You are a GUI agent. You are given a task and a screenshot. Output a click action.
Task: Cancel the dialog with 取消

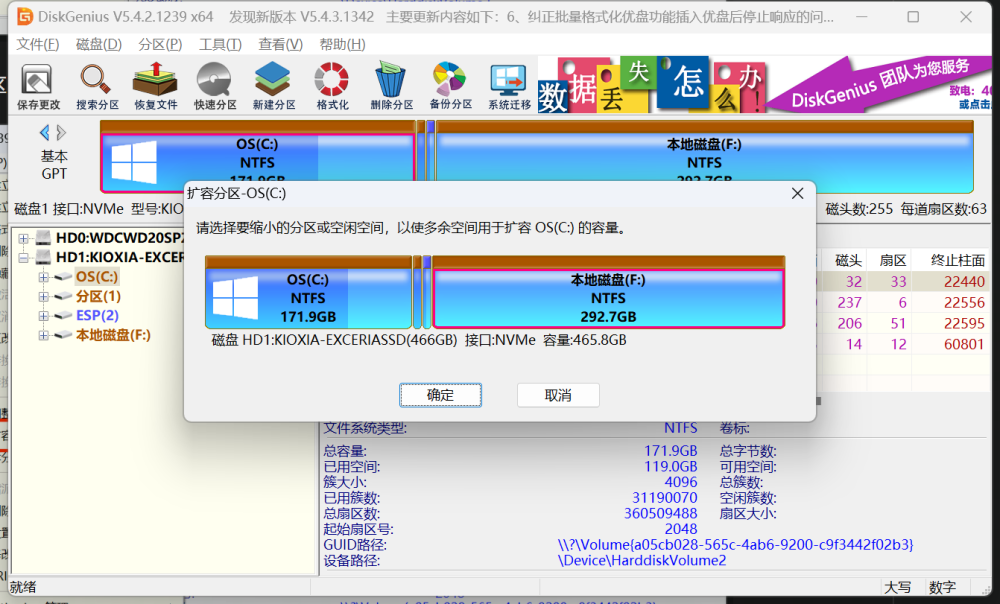pyautogui.click(x=558, y=395)
